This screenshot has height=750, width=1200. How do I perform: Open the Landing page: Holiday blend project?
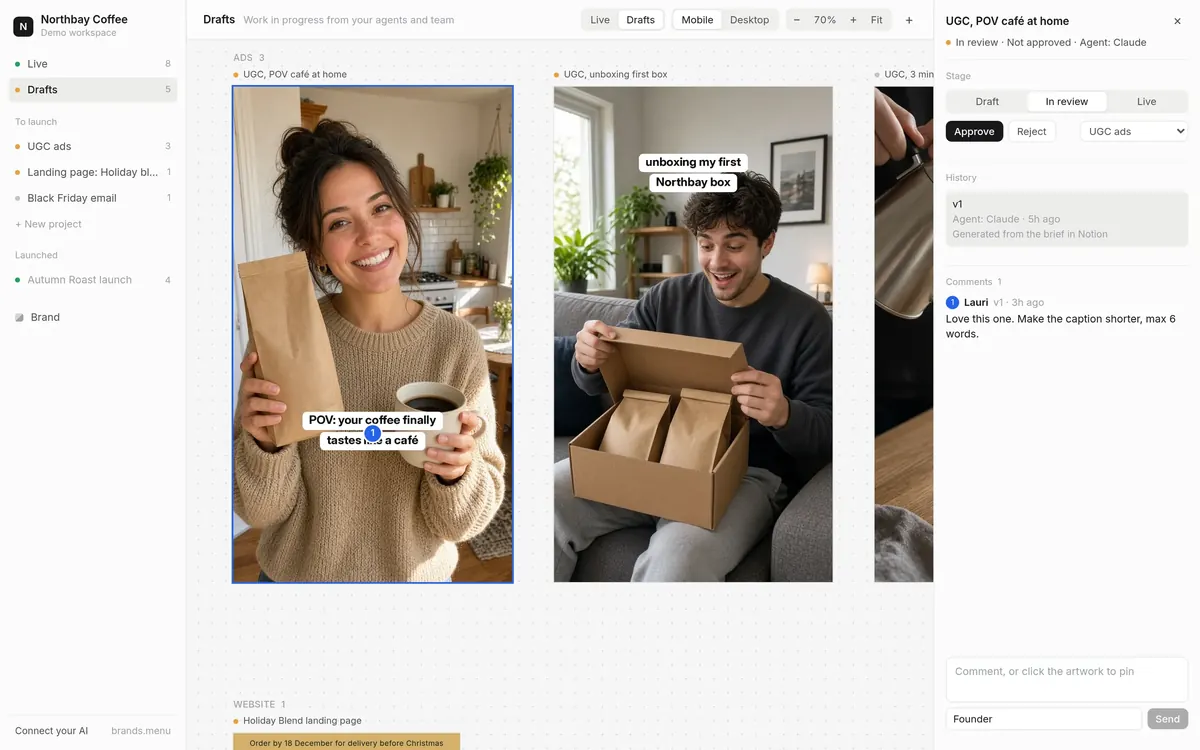pos(93,172)
